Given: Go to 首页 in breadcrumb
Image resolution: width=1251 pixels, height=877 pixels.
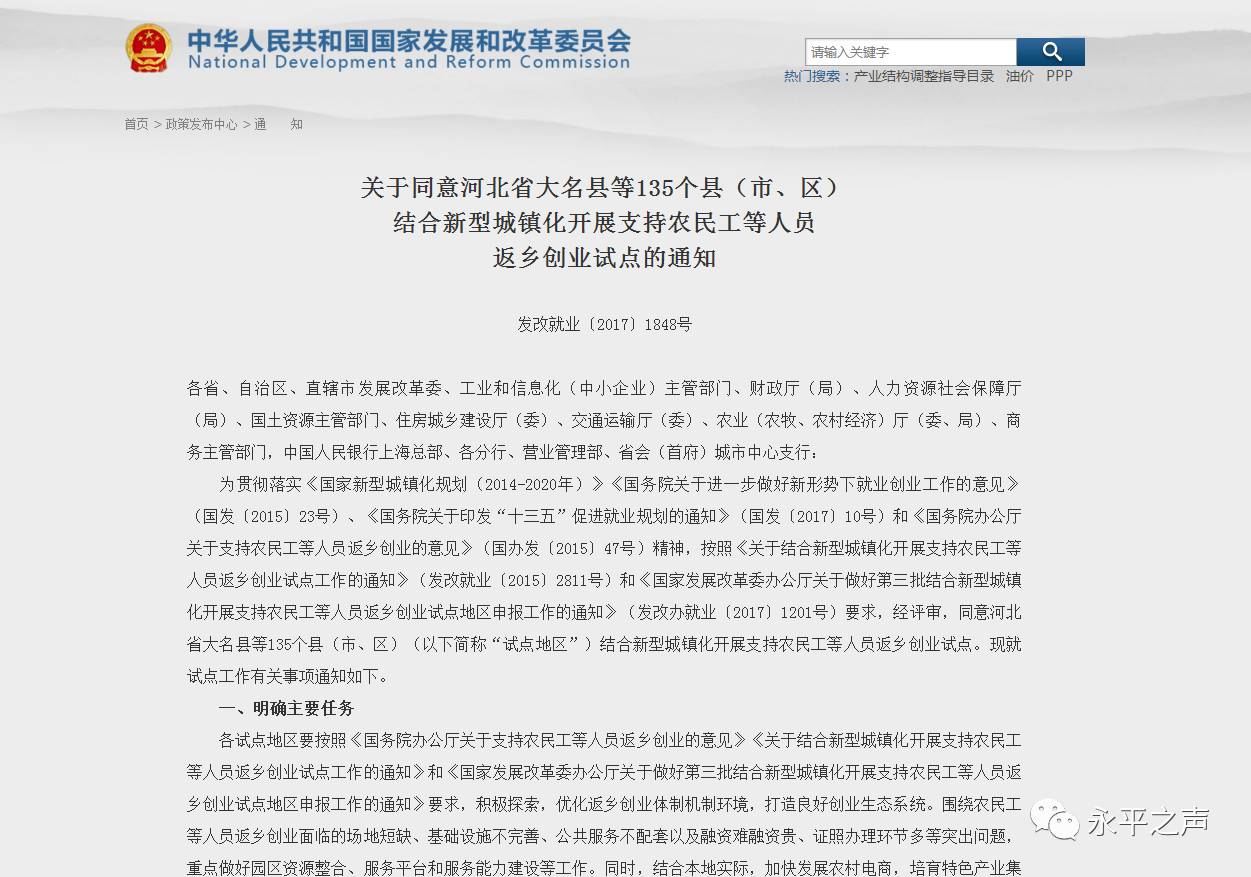Looking at the screenshot, I should (x=136, y=124).
